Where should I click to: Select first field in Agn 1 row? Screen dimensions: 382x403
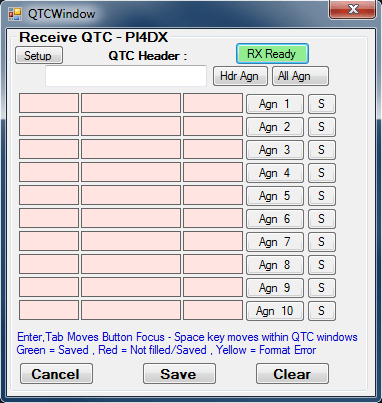49,103
